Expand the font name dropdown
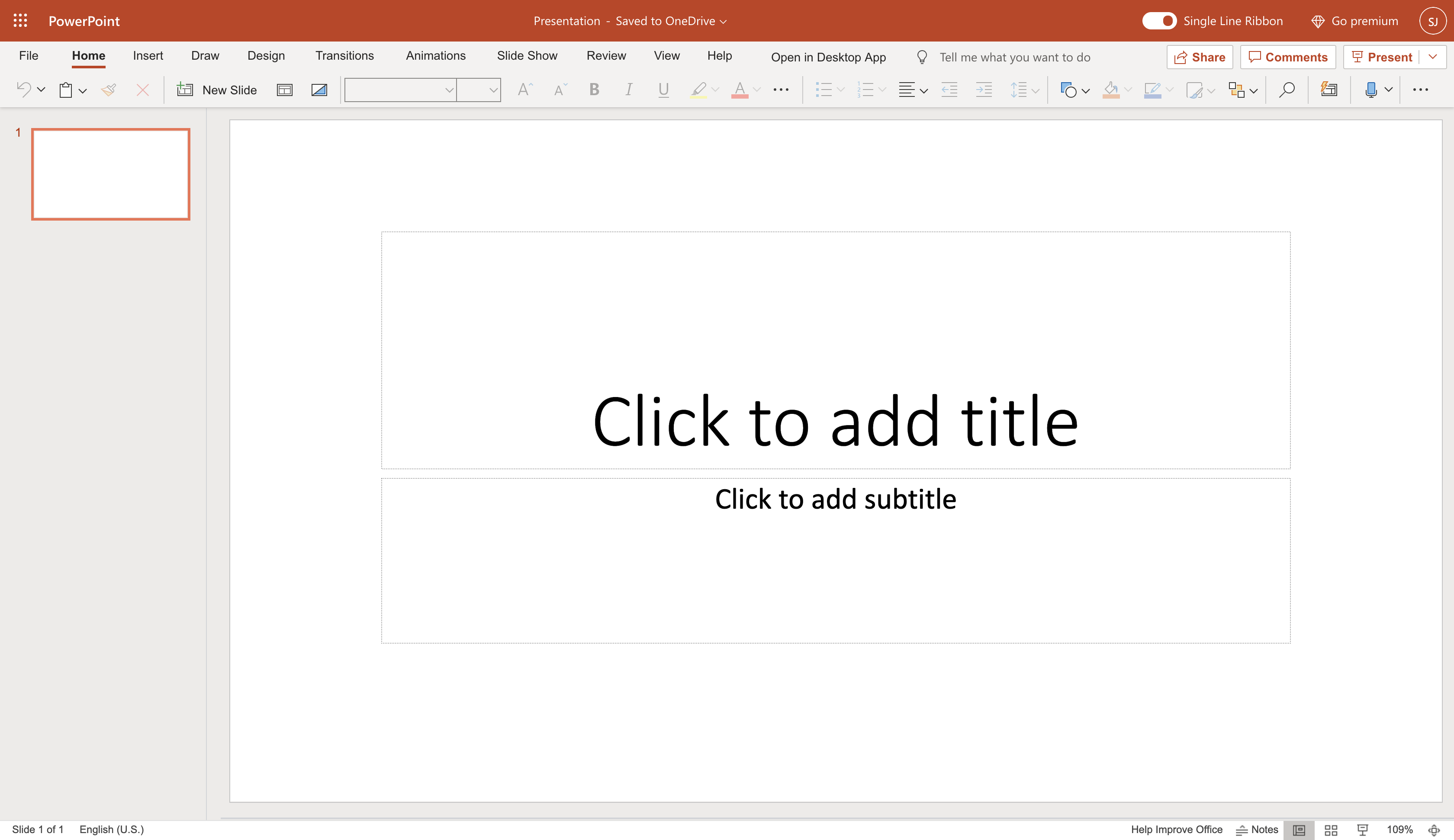1454x840 pixels. point(448,90)
